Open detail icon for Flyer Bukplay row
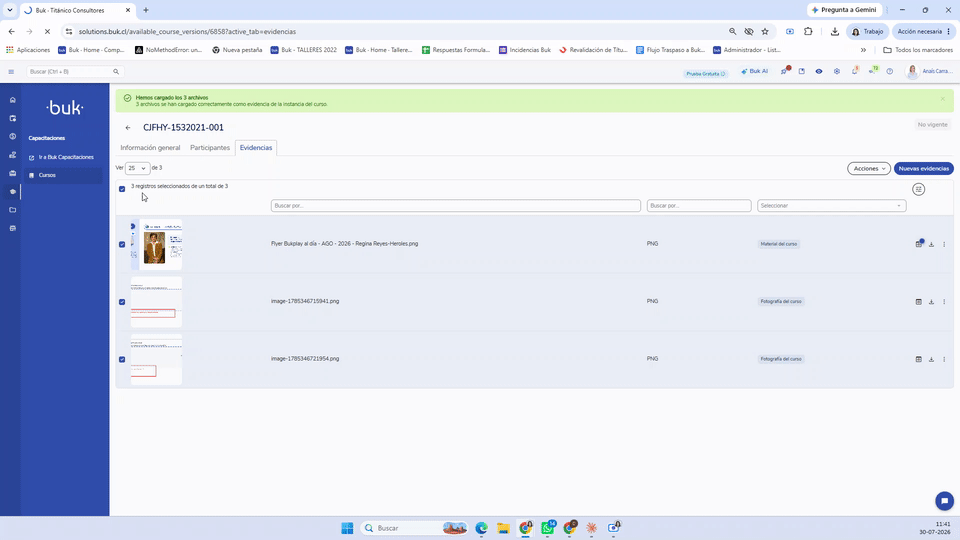960x540 pixels. [918, 244]
